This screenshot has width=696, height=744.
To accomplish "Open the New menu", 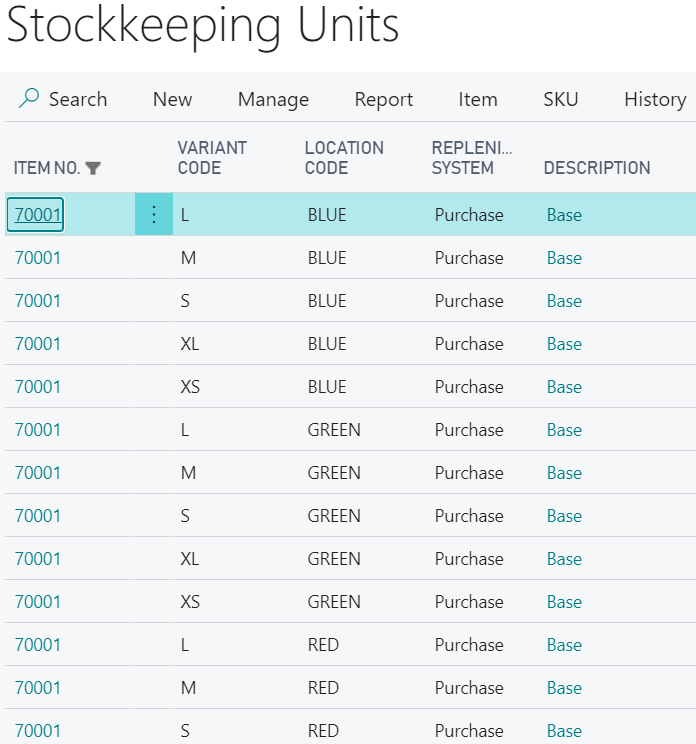I will 172,100.
